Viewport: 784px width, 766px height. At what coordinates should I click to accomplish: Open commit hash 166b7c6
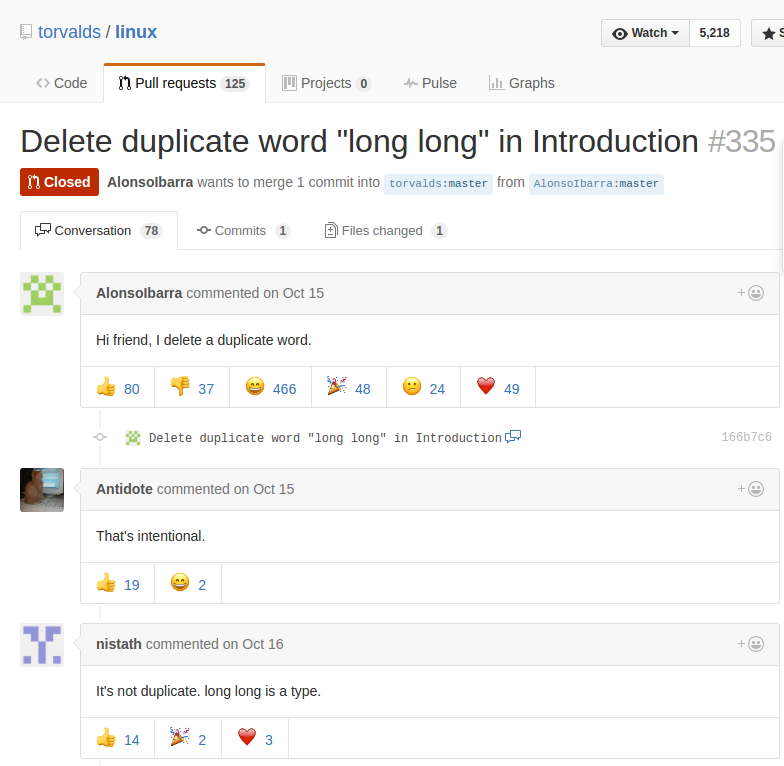coord(746,437)
